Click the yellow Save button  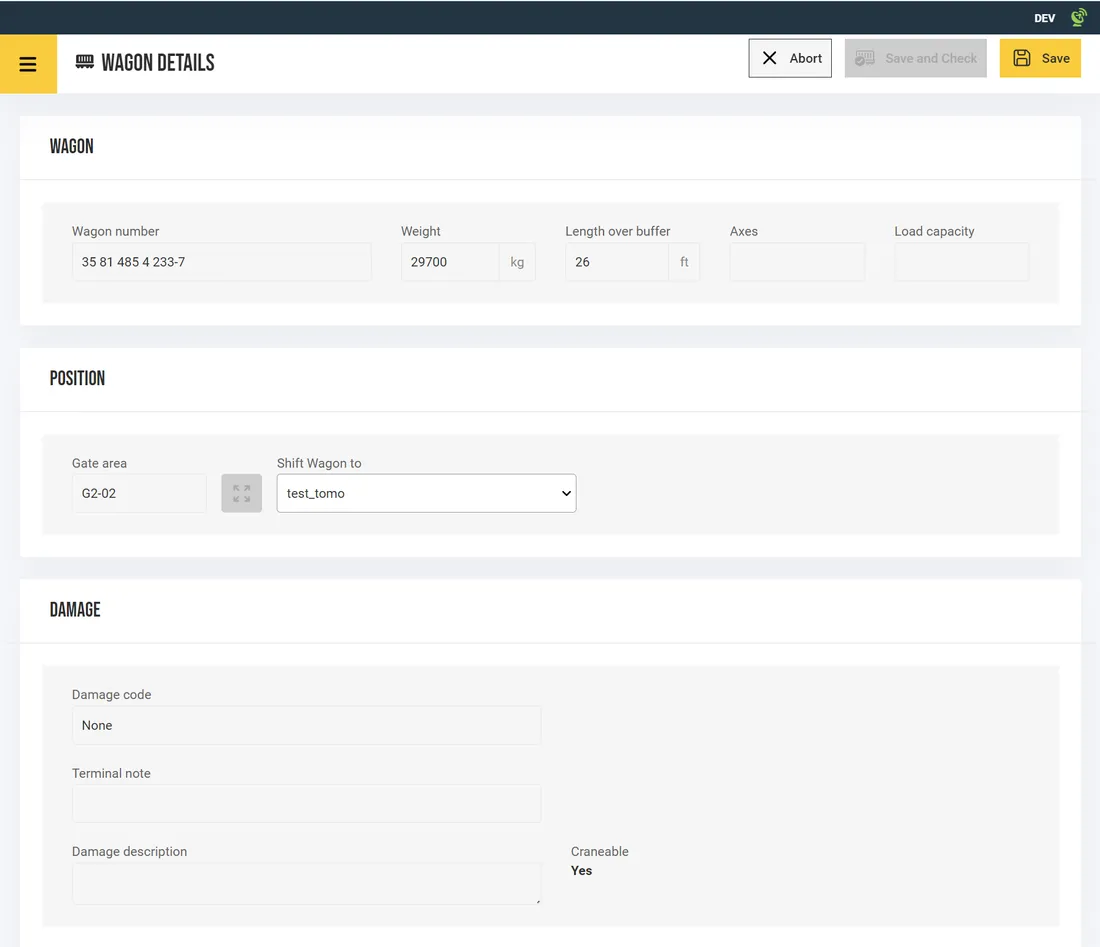[1040, 58]
